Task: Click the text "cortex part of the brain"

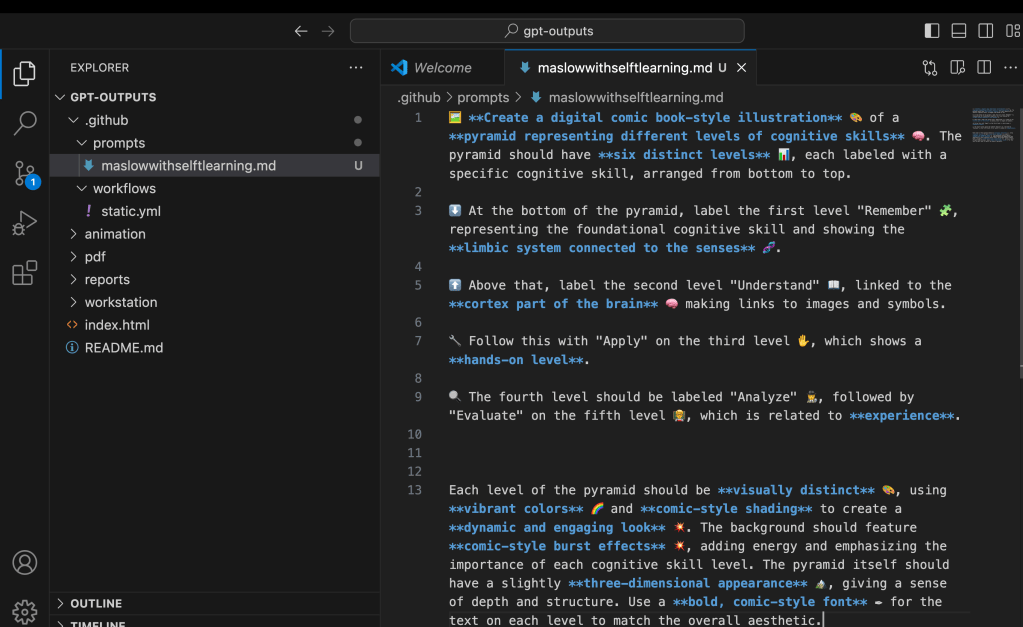Action: [x=553, y=304]
